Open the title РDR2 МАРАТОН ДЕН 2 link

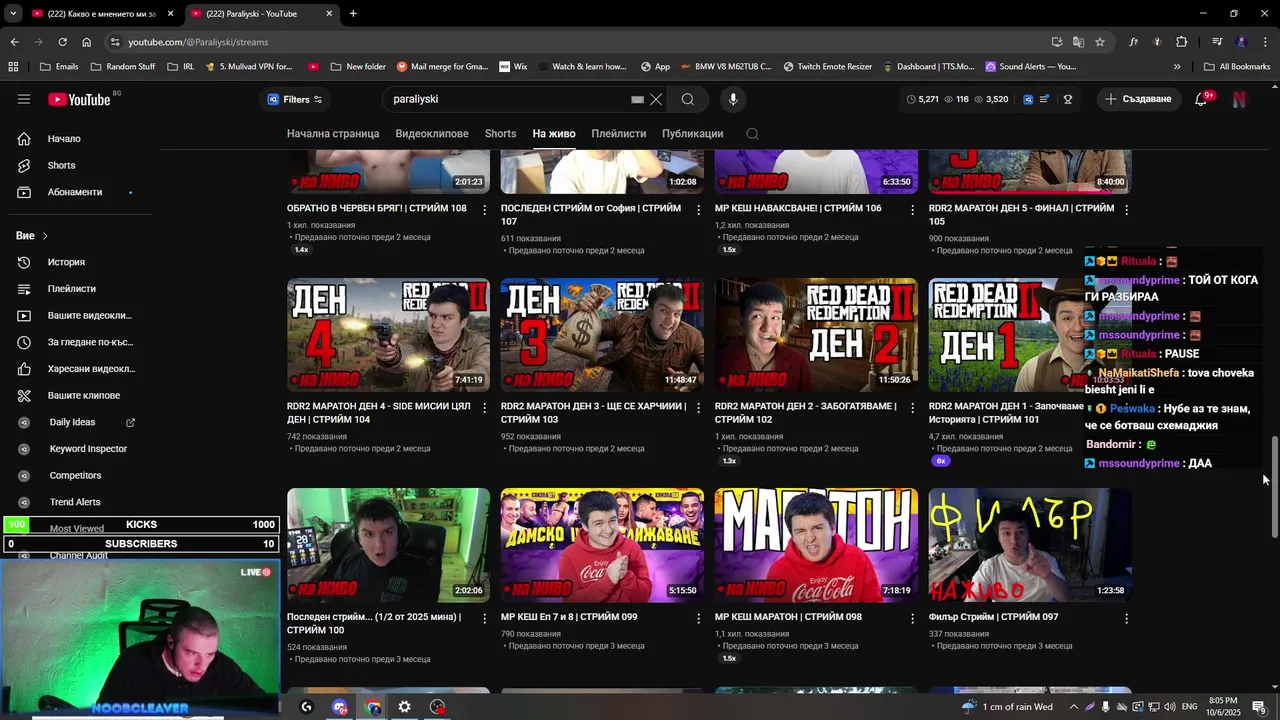click(x=806, y=413)
